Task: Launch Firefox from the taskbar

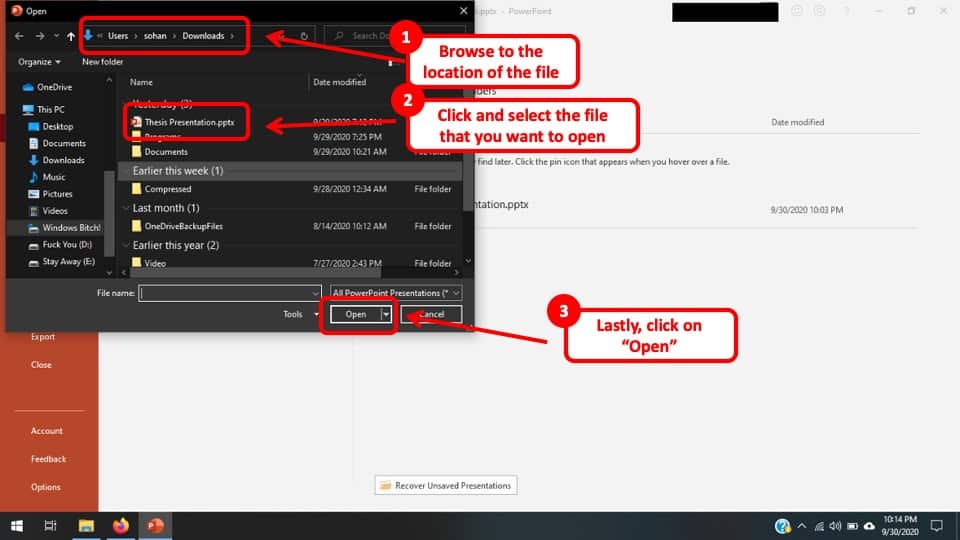Action: click(x=121, y=526)
